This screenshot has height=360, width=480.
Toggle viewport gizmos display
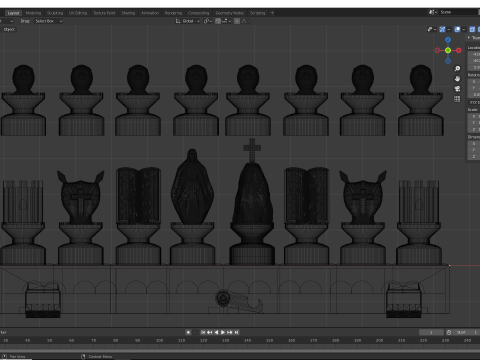click(x=442, y=29)
